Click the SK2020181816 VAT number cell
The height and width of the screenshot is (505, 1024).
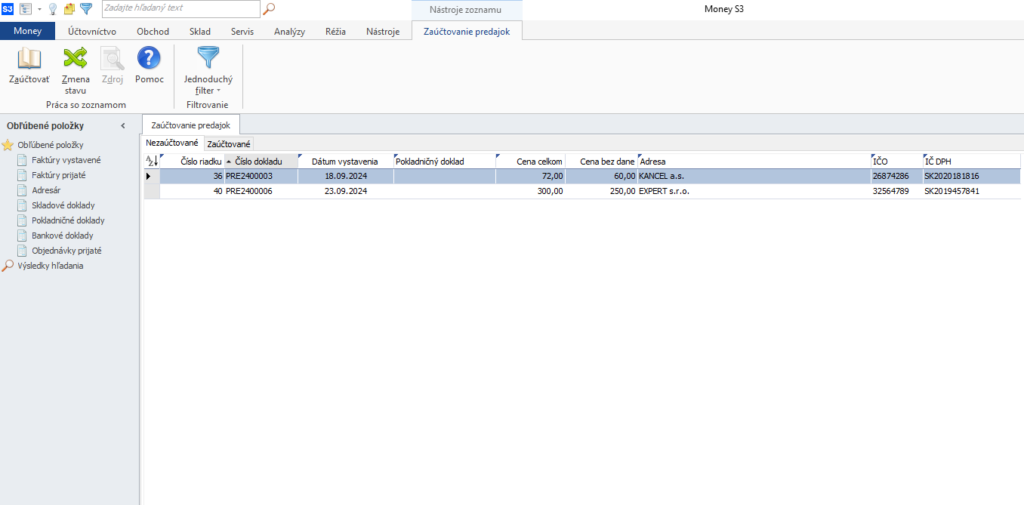[970, 176]
